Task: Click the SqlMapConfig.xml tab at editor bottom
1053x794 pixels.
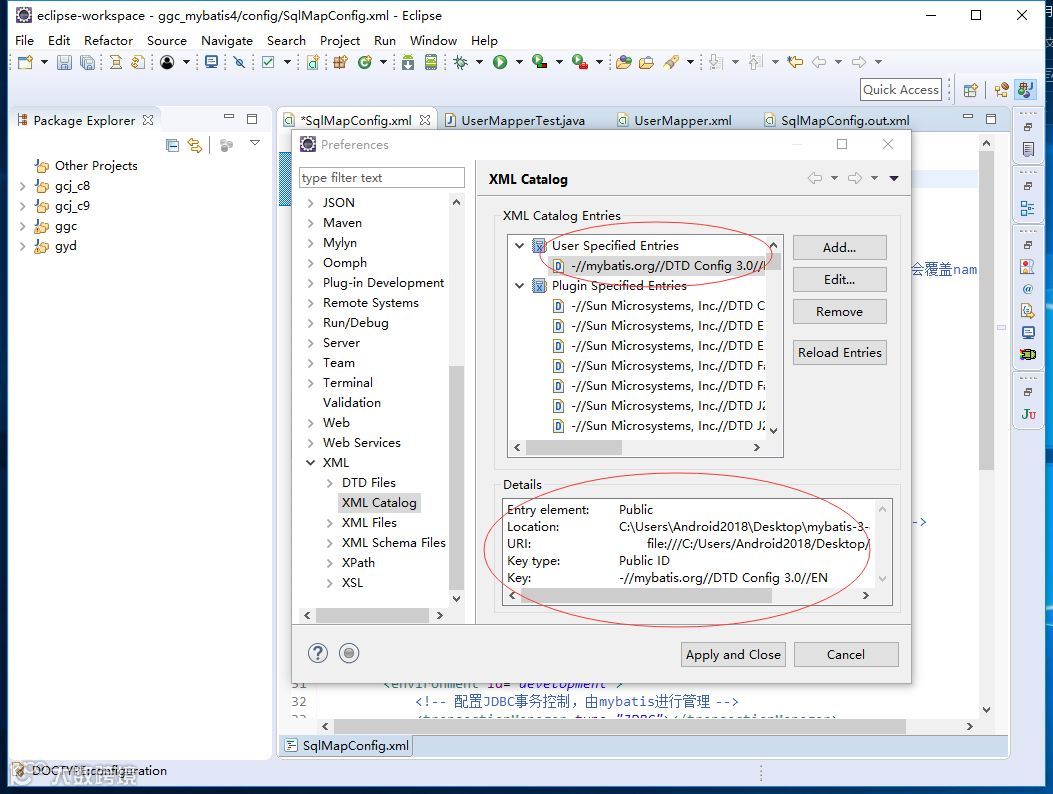Action: coord(347,746)
